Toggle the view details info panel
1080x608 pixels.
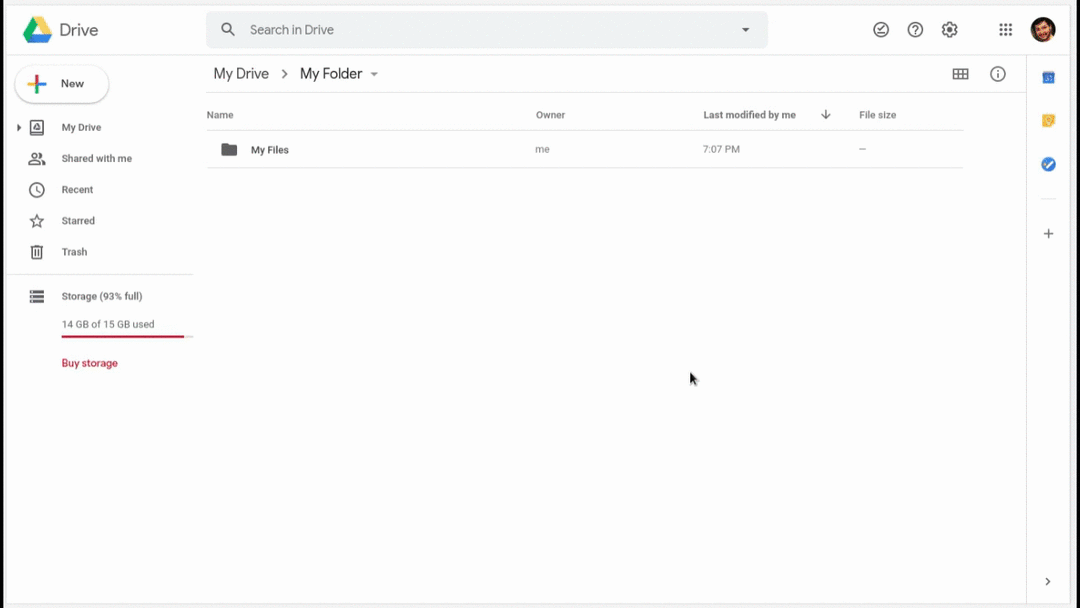pyautogui.click(x=997, y=74)
